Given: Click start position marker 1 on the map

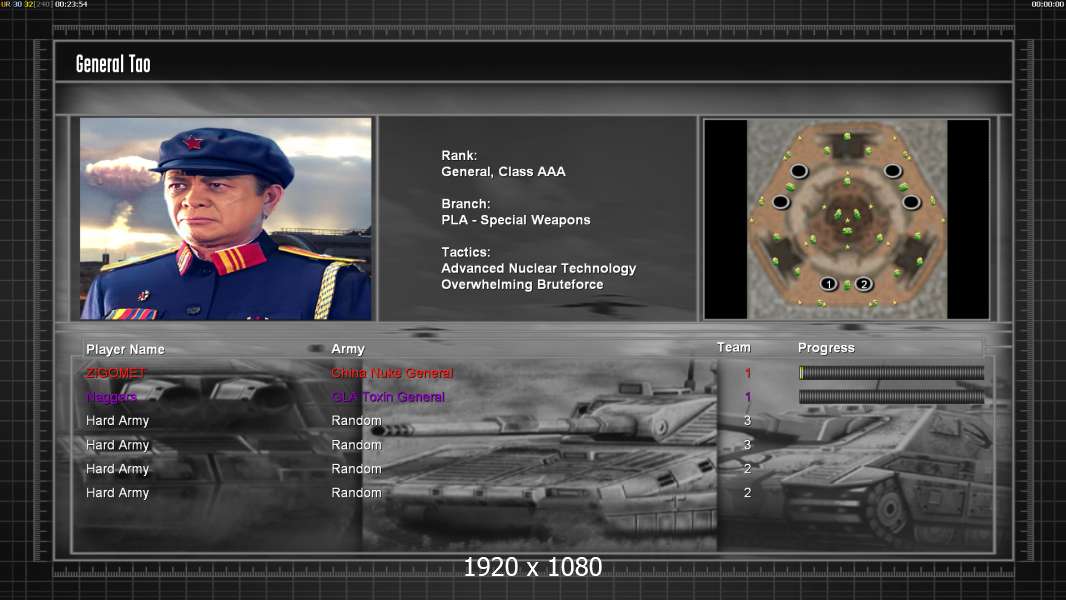Looking at the screenshot, I should 828,284.
